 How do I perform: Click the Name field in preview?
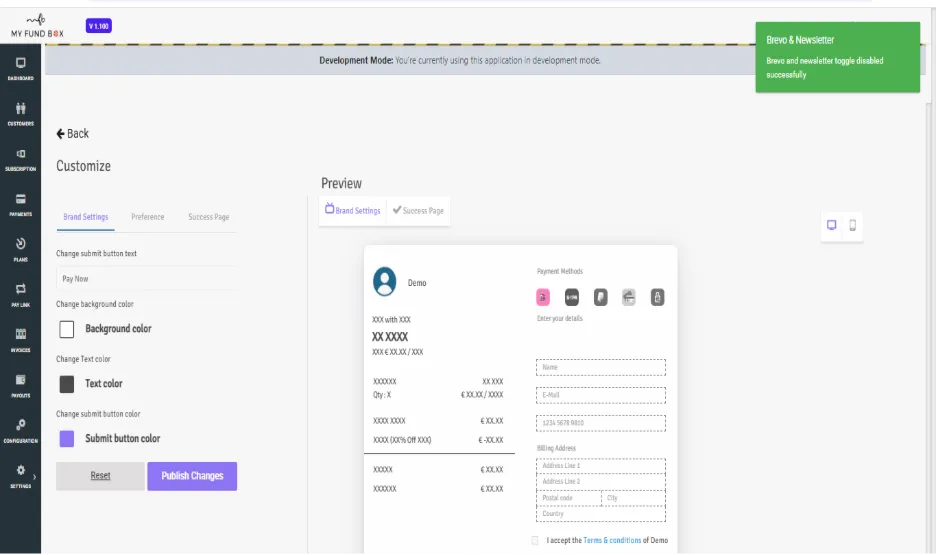(601, 368)
